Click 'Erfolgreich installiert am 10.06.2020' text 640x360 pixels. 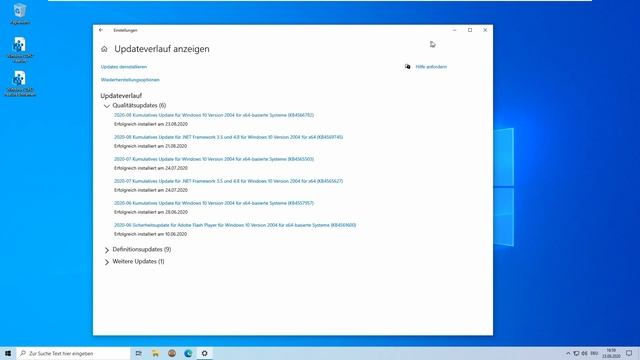point(151,234)
